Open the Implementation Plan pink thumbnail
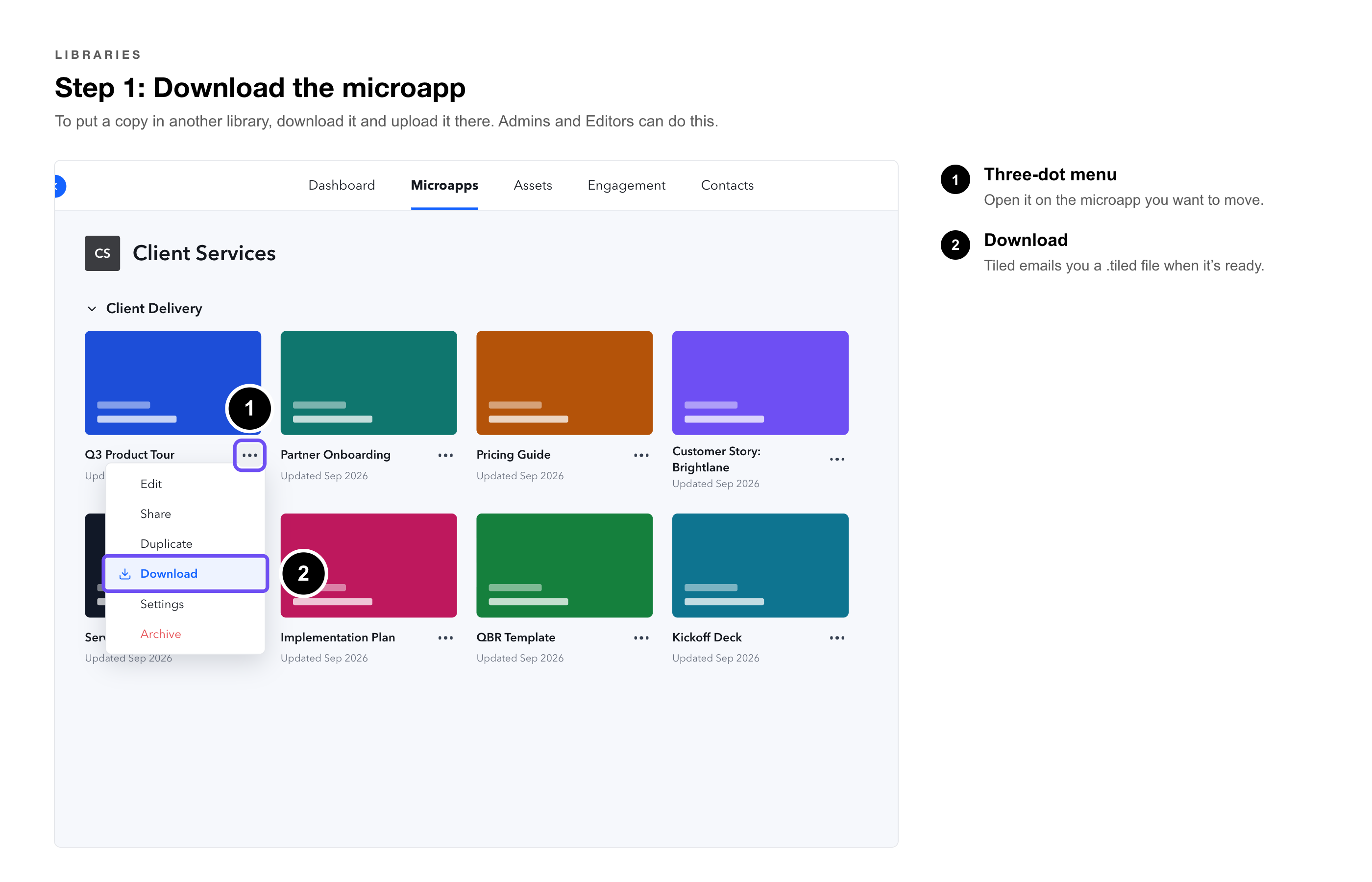Image resolution: width=1372 pixels, height=882 pixels. tap(369, 565)
